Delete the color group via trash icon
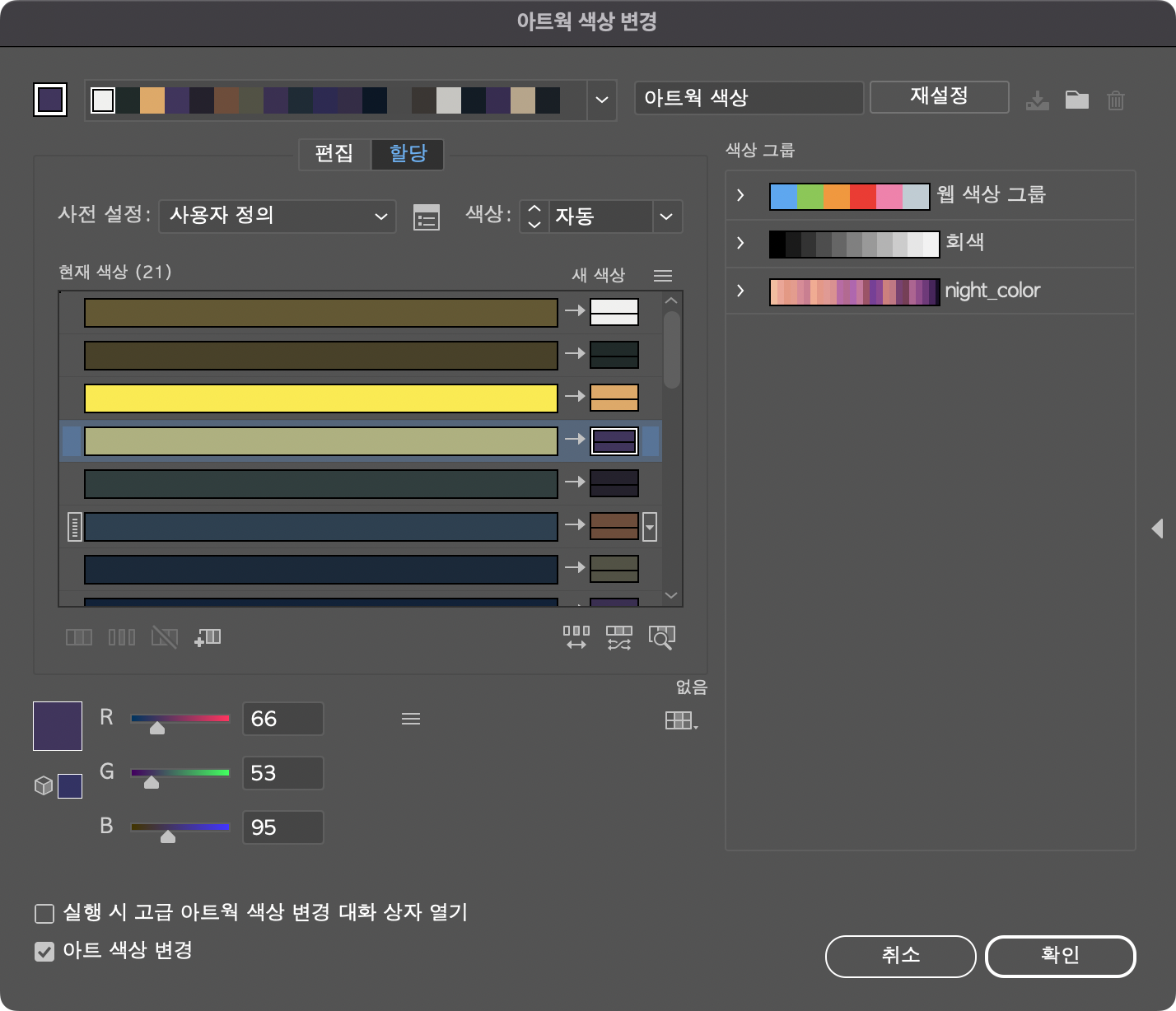This screenshot has width=1176, height=1011. pos(1117,99)
